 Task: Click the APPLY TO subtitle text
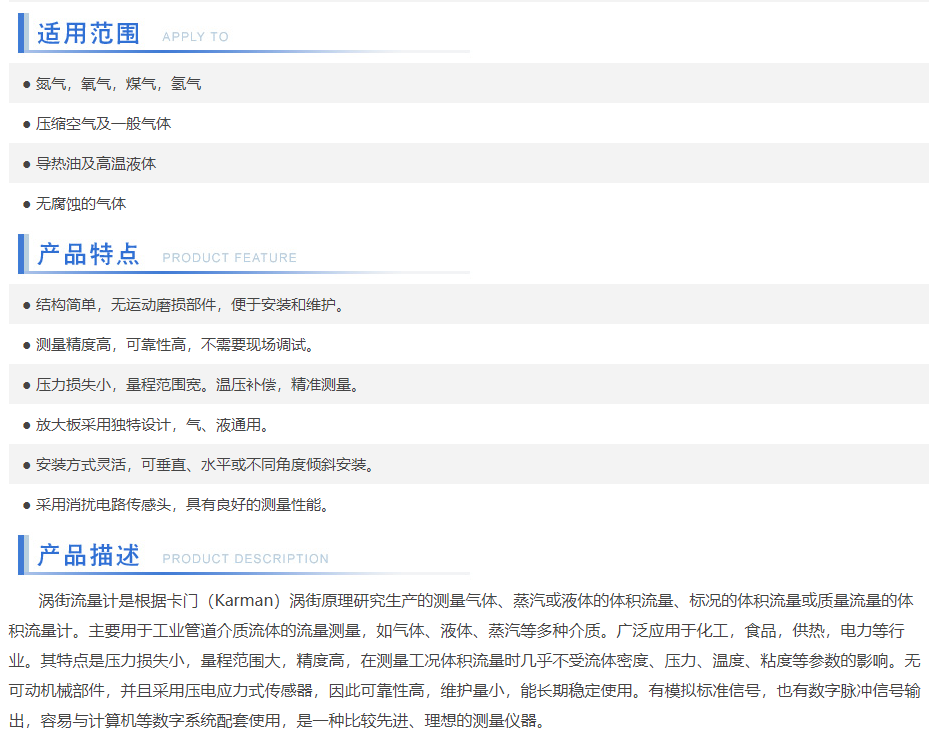point(195,37)
